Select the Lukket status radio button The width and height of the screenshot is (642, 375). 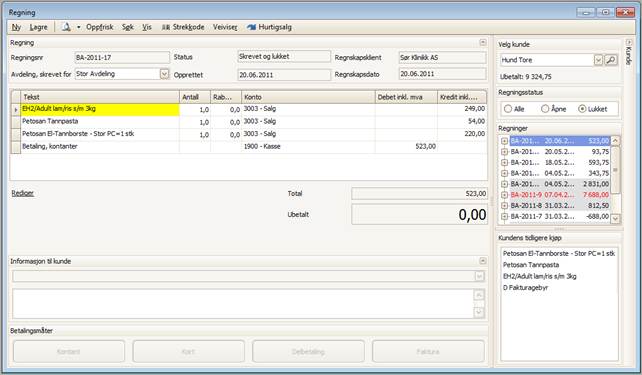coord(582,109)
